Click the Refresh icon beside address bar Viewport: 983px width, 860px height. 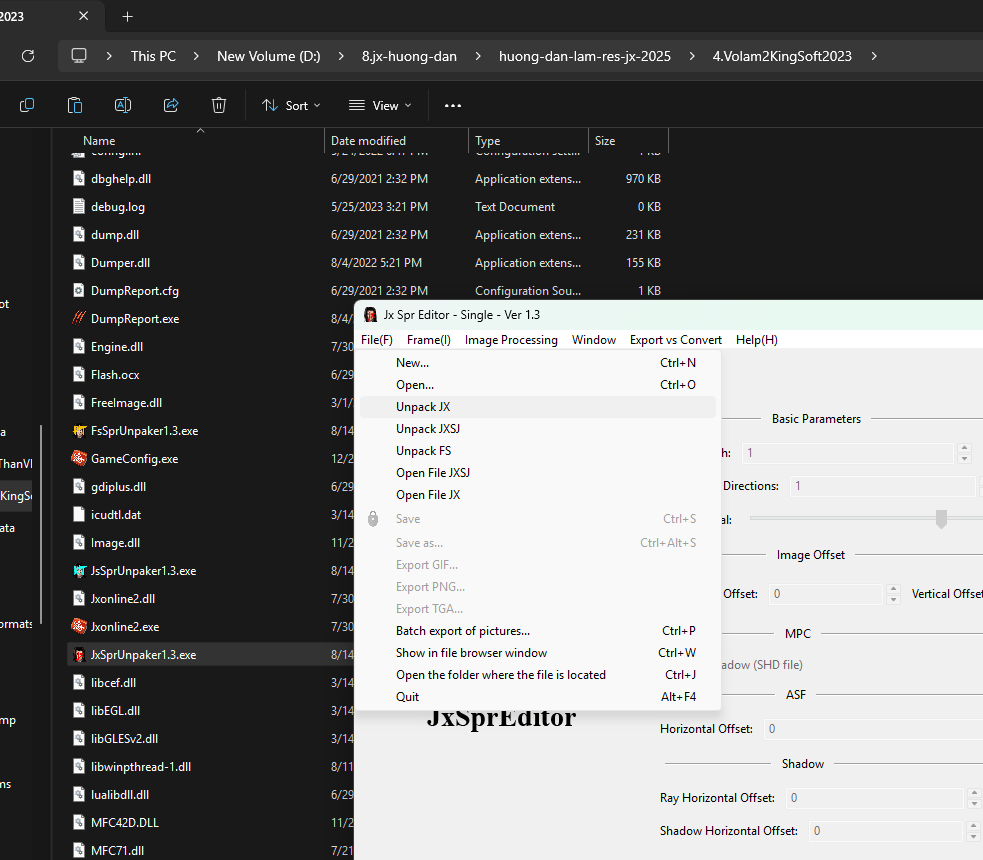(x=28, y=56)
